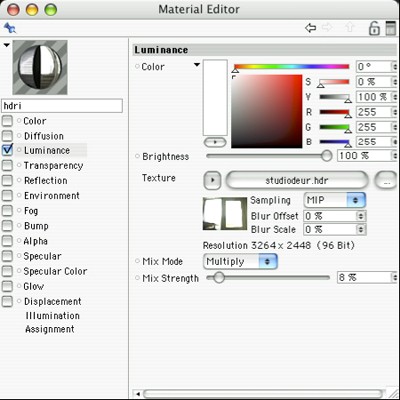
Task: Enable the Specular channel checkbox
Action: [x=7, y=256]
